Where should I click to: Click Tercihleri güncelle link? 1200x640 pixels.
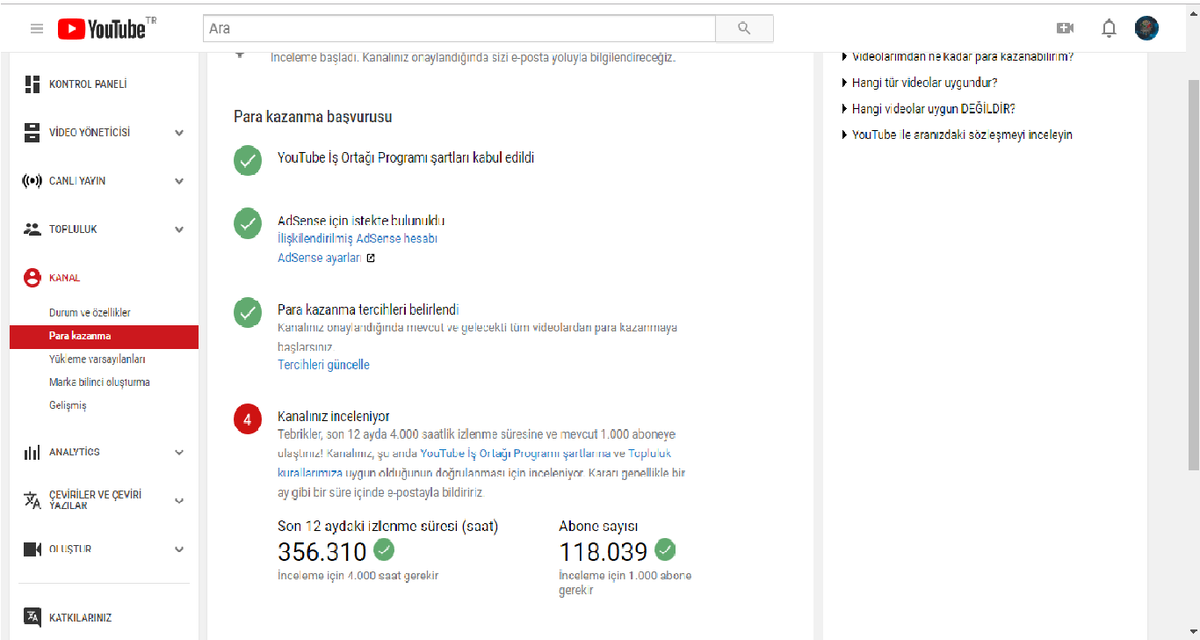(x=323, y=365)
